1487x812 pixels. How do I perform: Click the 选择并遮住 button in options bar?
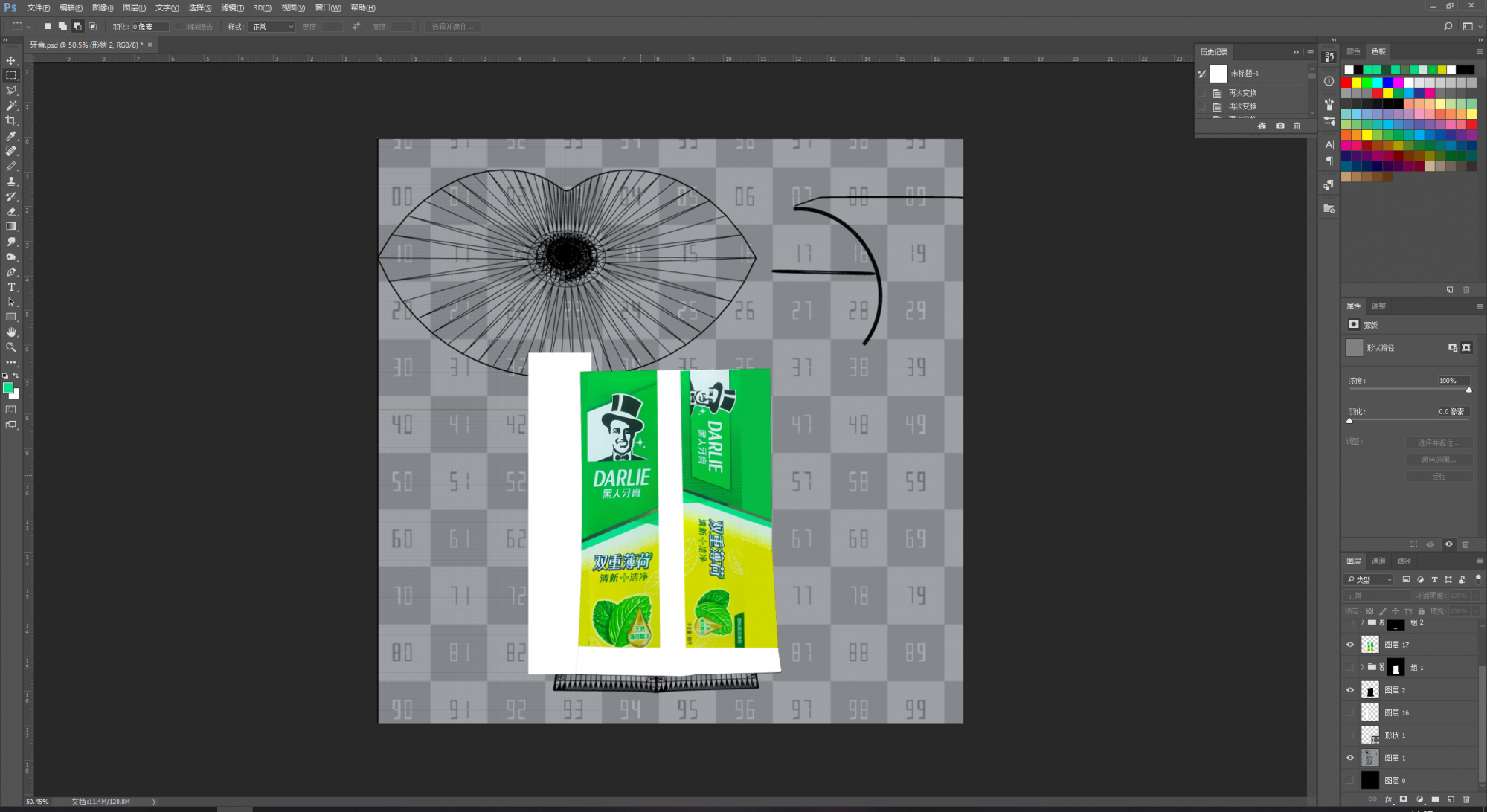click(452, 27)
